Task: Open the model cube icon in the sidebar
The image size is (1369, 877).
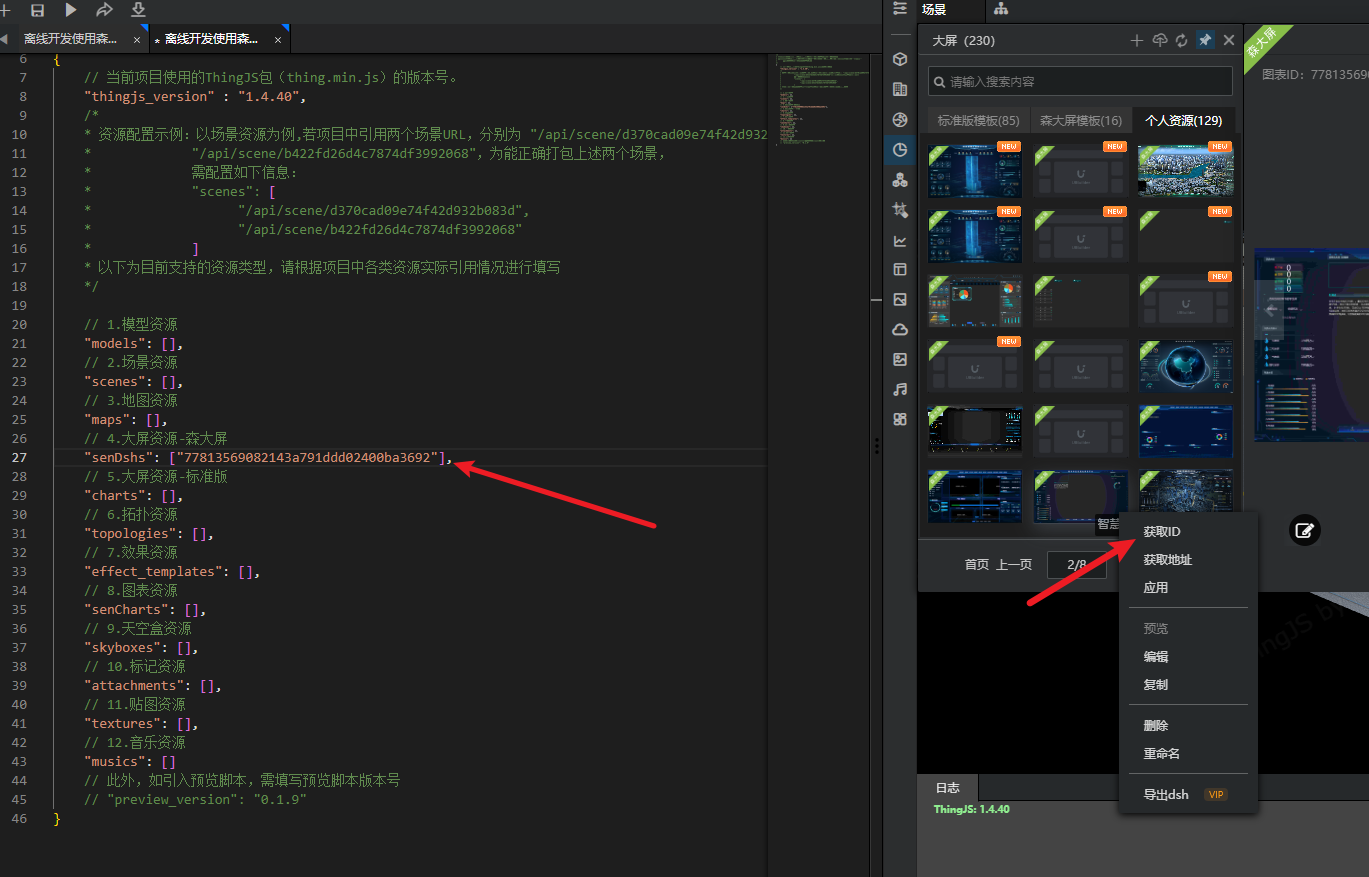Action: click(900, 60)
